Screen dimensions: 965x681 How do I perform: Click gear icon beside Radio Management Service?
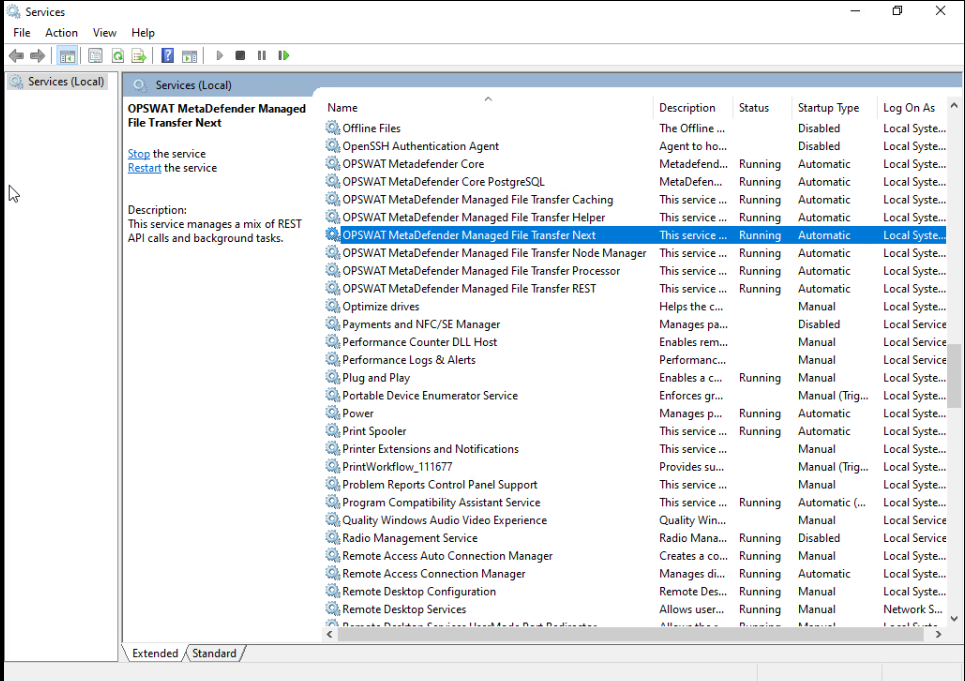pos(333,538)
